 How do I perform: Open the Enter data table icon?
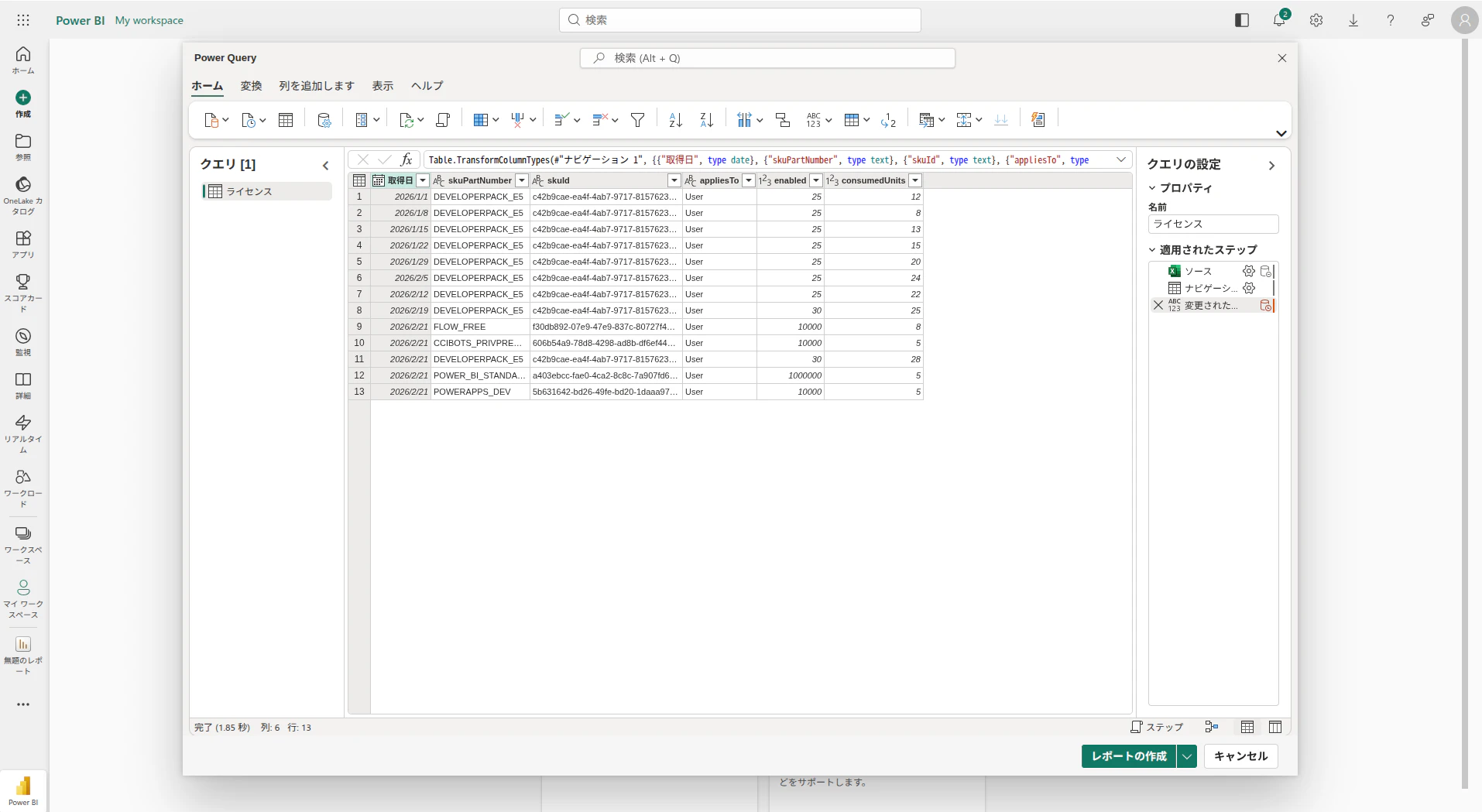click(286, 120)
